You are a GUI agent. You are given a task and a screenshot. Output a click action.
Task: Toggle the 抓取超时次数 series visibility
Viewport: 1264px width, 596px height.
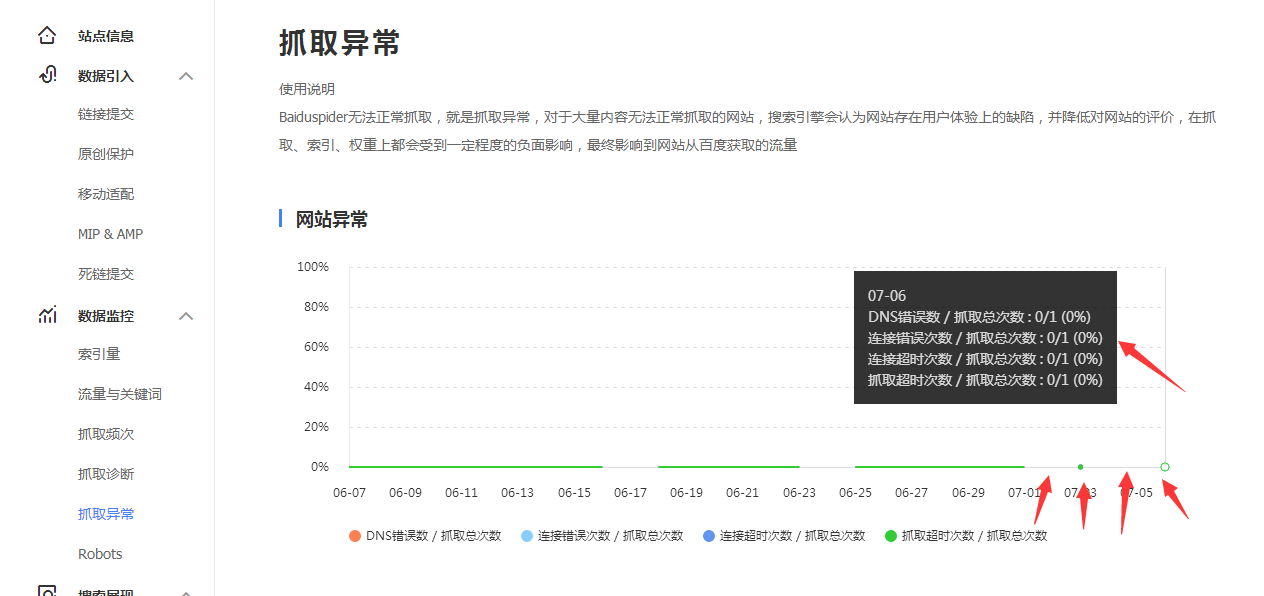966,535
